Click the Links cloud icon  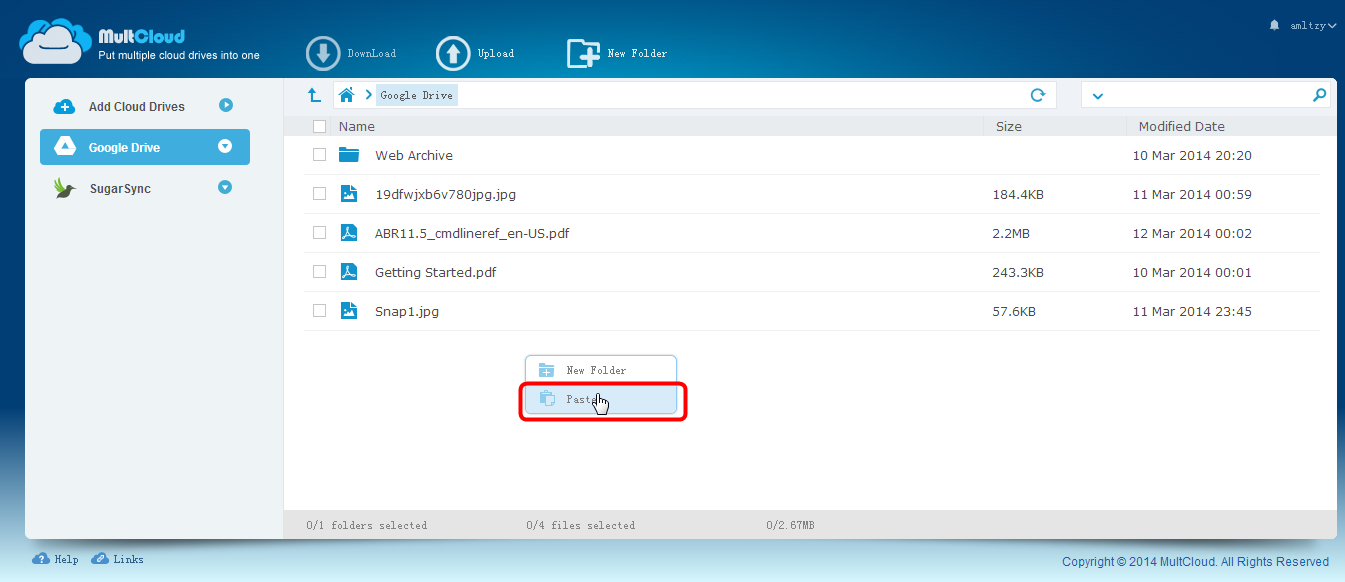pos(100,559)
